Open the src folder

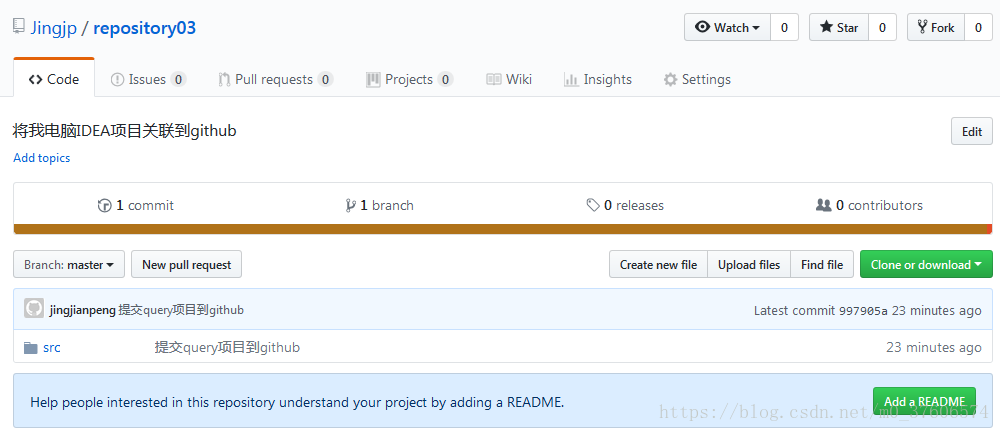pyautogui.click(x=52, y=348)
